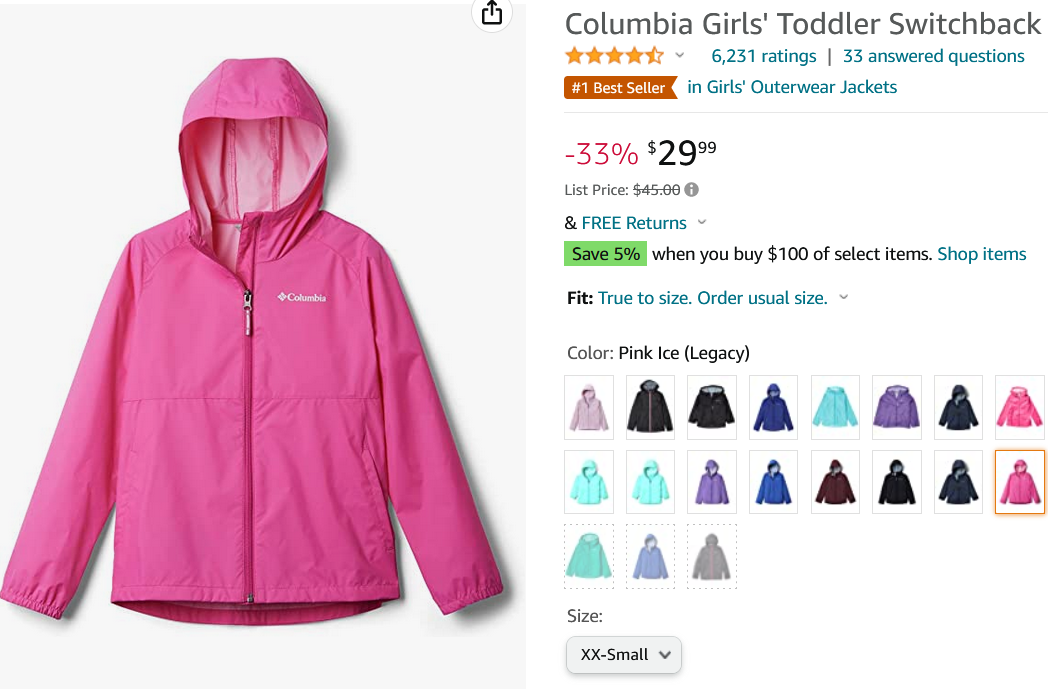View the 33 answered questions
Viewport: 1048px width, 689px height.
pos(933,56)
